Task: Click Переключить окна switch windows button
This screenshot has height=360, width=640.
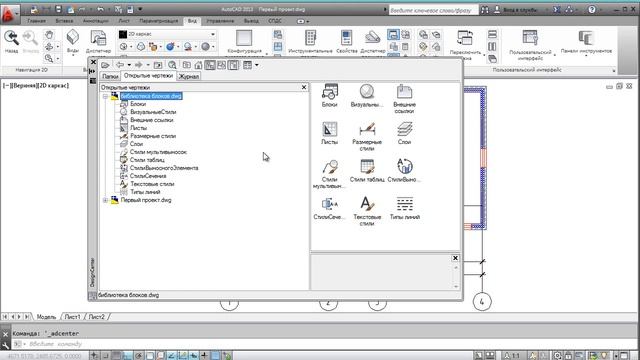Action: click(465, 44)
